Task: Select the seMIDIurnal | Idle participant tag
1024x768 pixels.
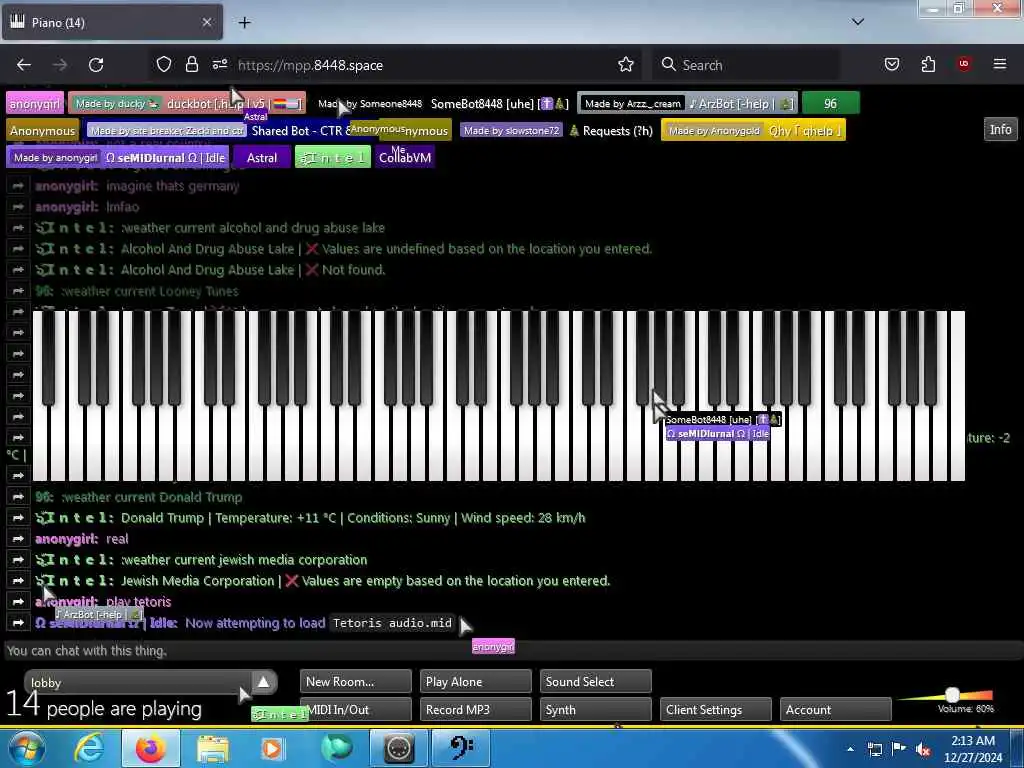Action: (118, 157)
